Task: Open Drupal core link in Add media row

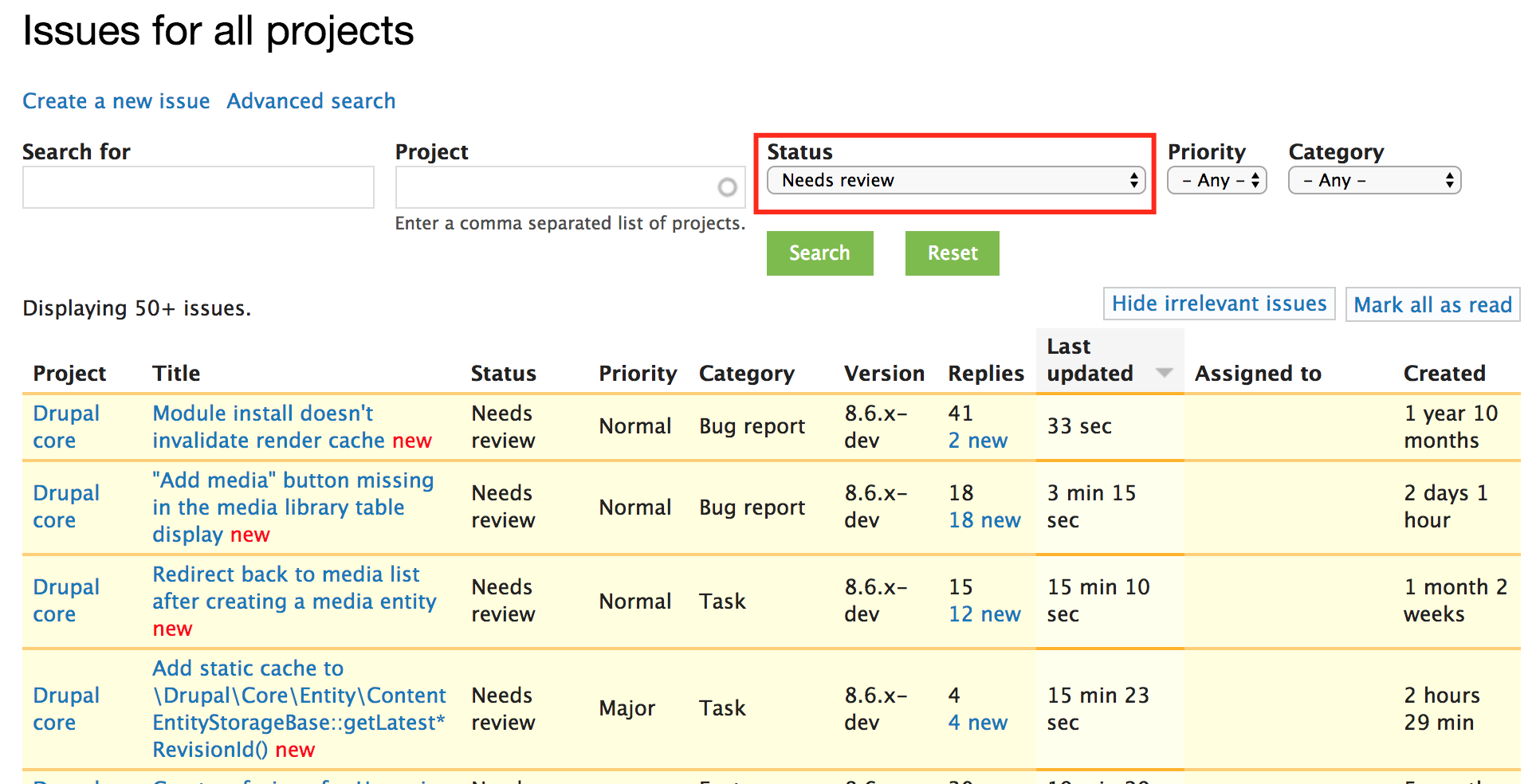Action: coord(66,507)
